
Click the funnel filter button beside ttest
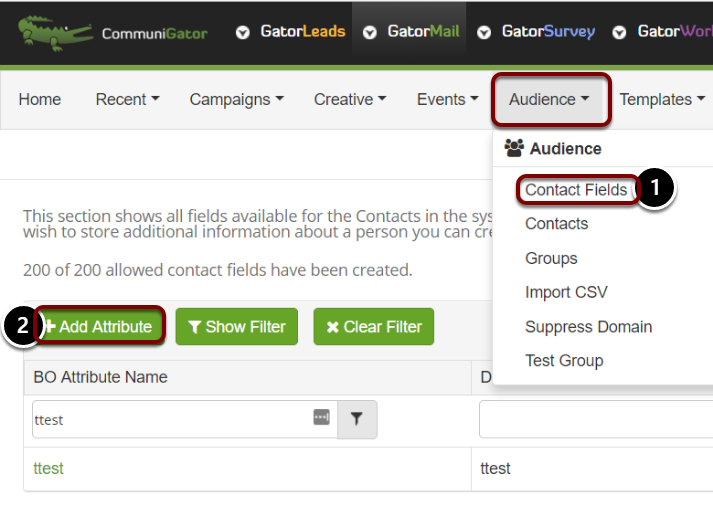point(357,419)
